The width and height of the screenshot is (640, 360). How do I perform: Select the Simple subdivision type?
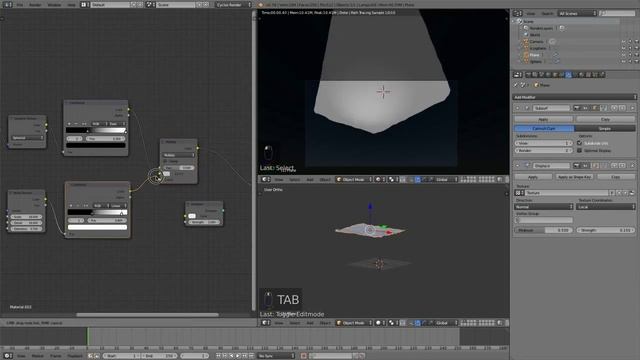coord(605,129)
